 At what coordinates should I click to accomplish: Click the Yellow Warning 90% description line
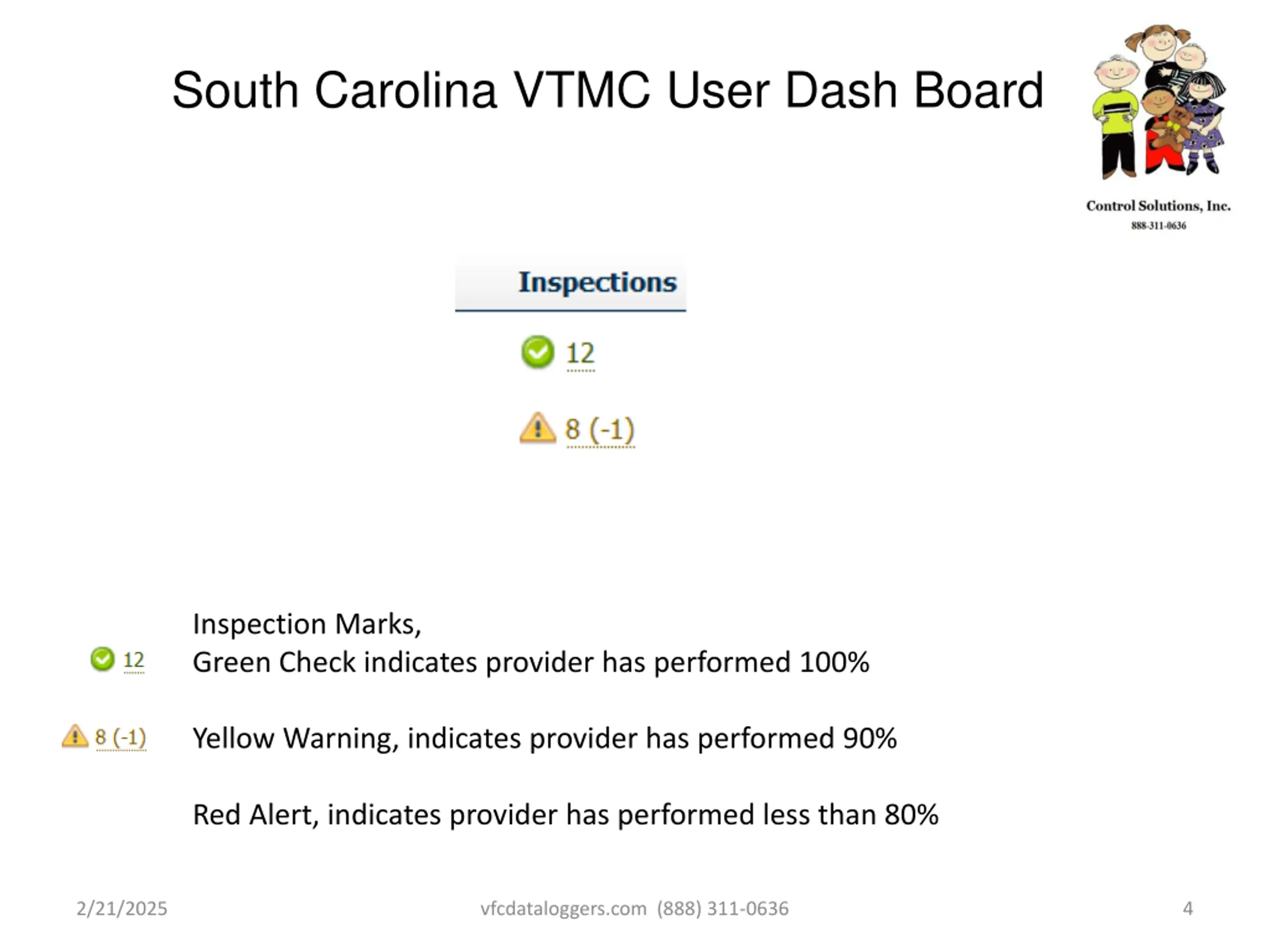(x=545, y=738)
